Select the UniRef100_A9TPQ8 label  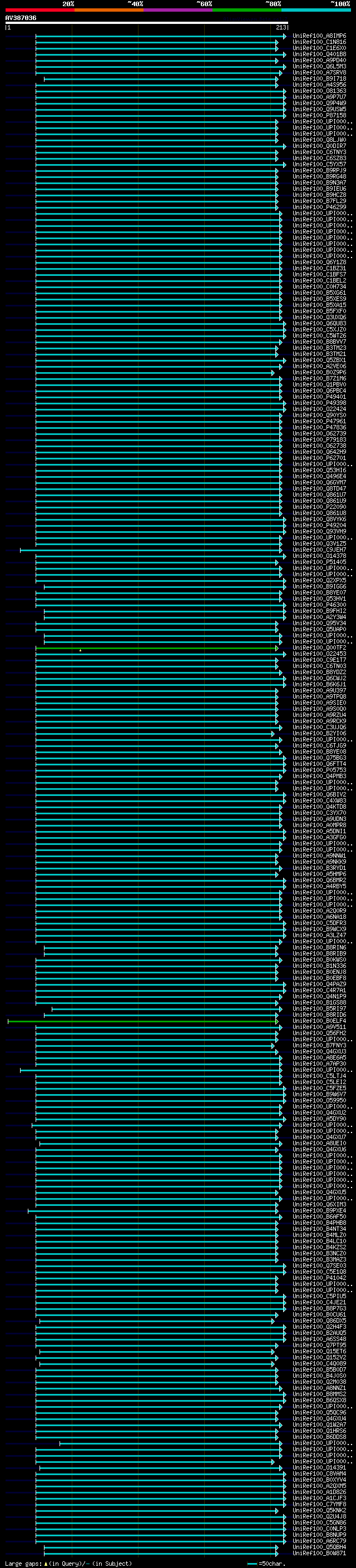(x=319, y=696)
